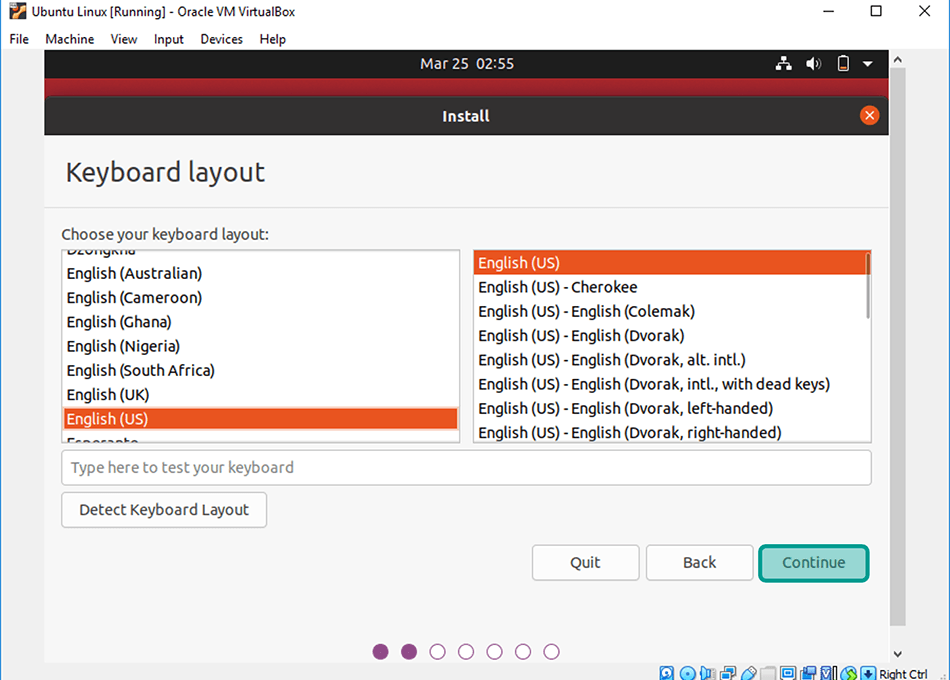Click the Right Ctrl host key label

coord(903,673)
